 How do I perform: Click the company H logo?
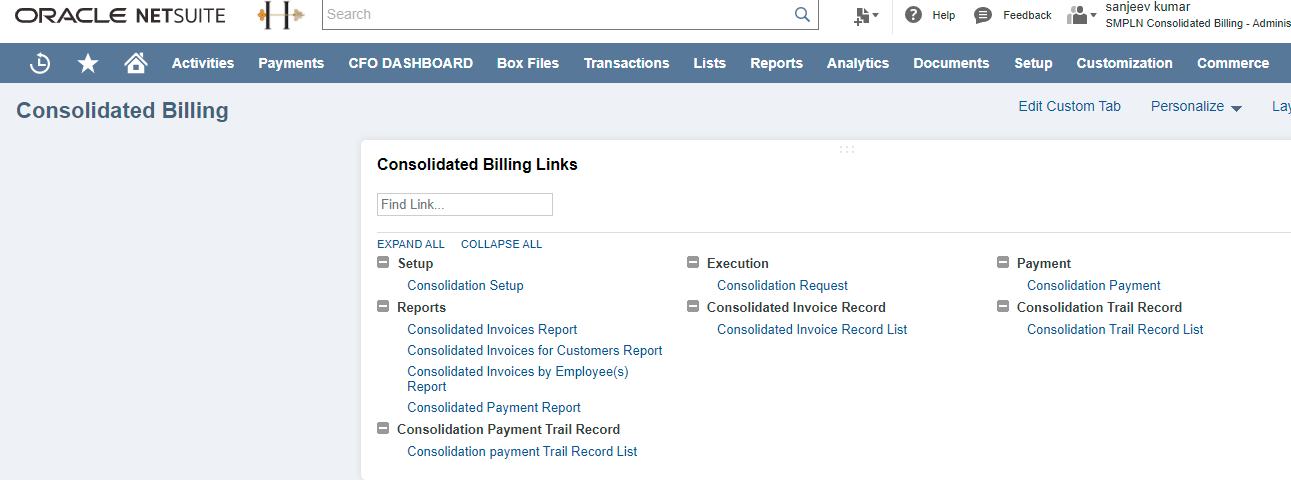coord(281,14)
